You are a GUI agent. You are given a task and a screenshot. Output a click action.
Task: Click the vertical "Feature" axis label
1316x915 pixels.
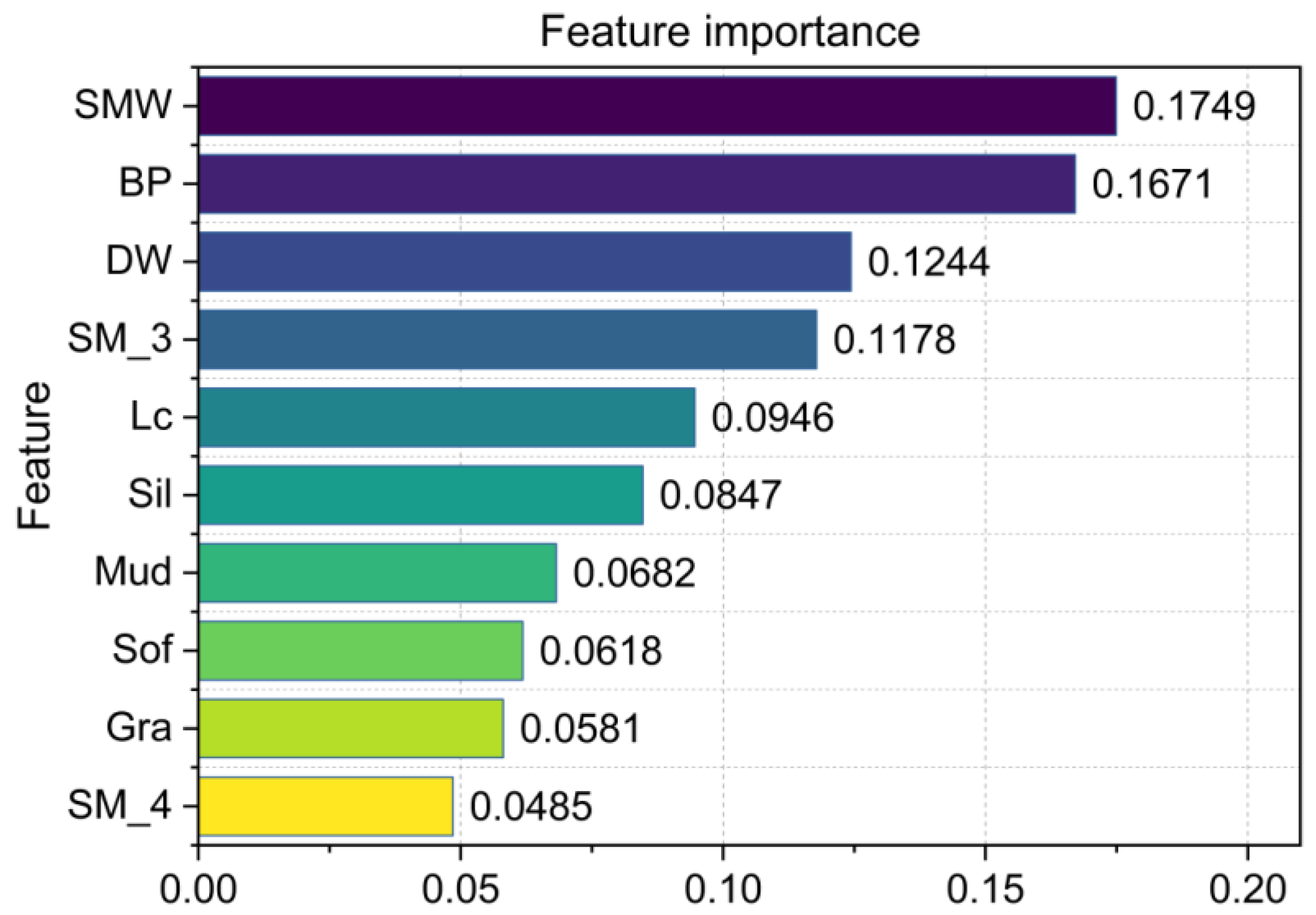tap(34, 456)
